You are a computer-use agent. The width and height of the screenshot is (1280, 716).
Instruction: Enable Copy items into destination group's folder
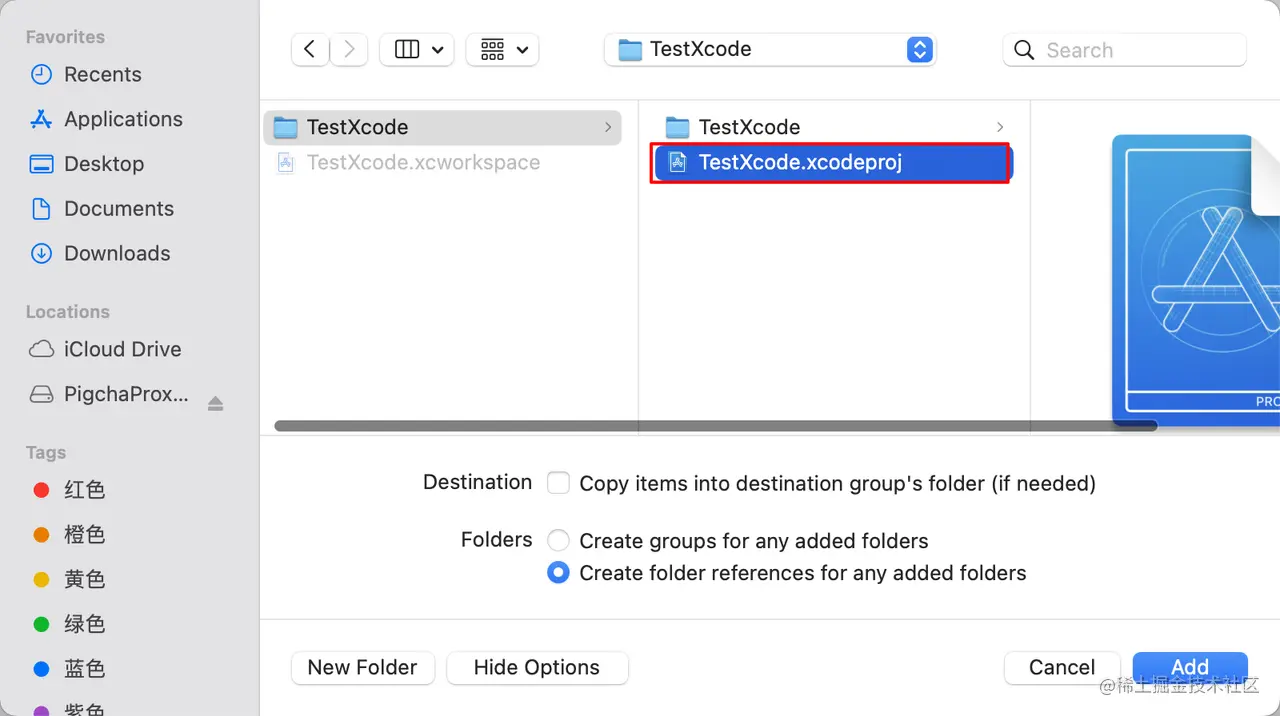559,484
